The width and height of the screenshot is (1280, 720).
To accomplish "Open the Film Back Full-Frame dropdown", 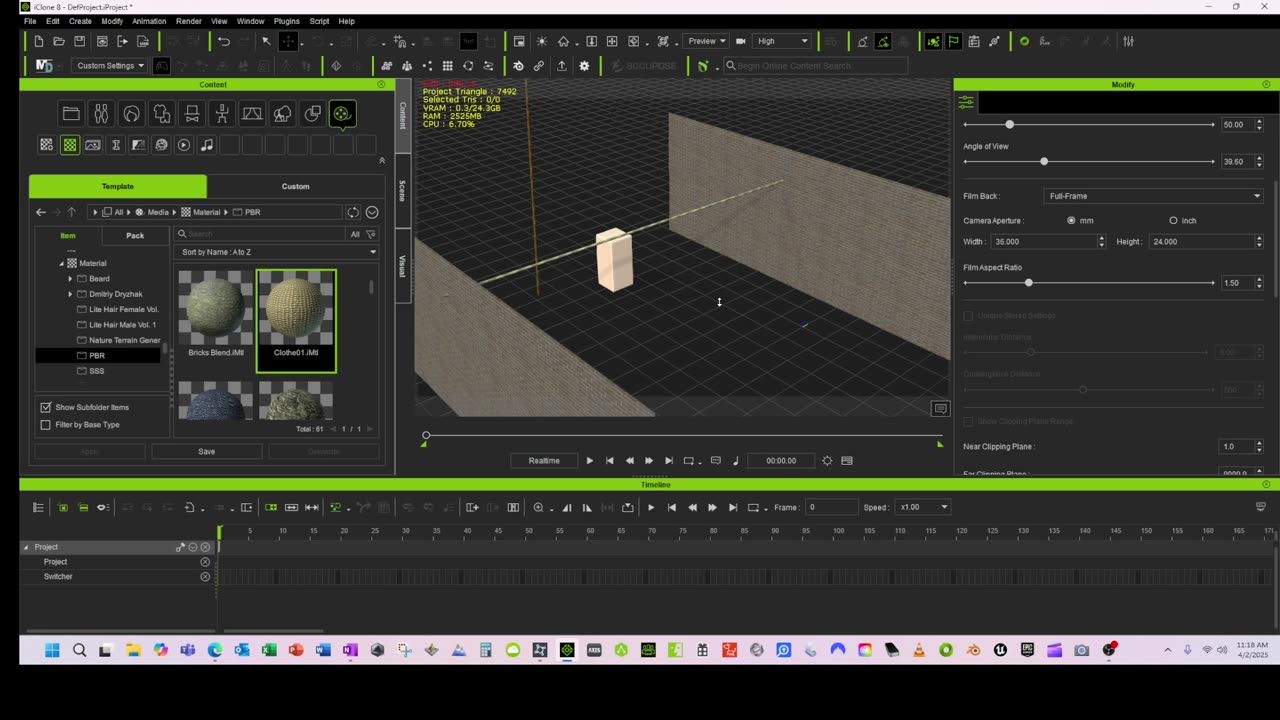I will (1154, 196).
